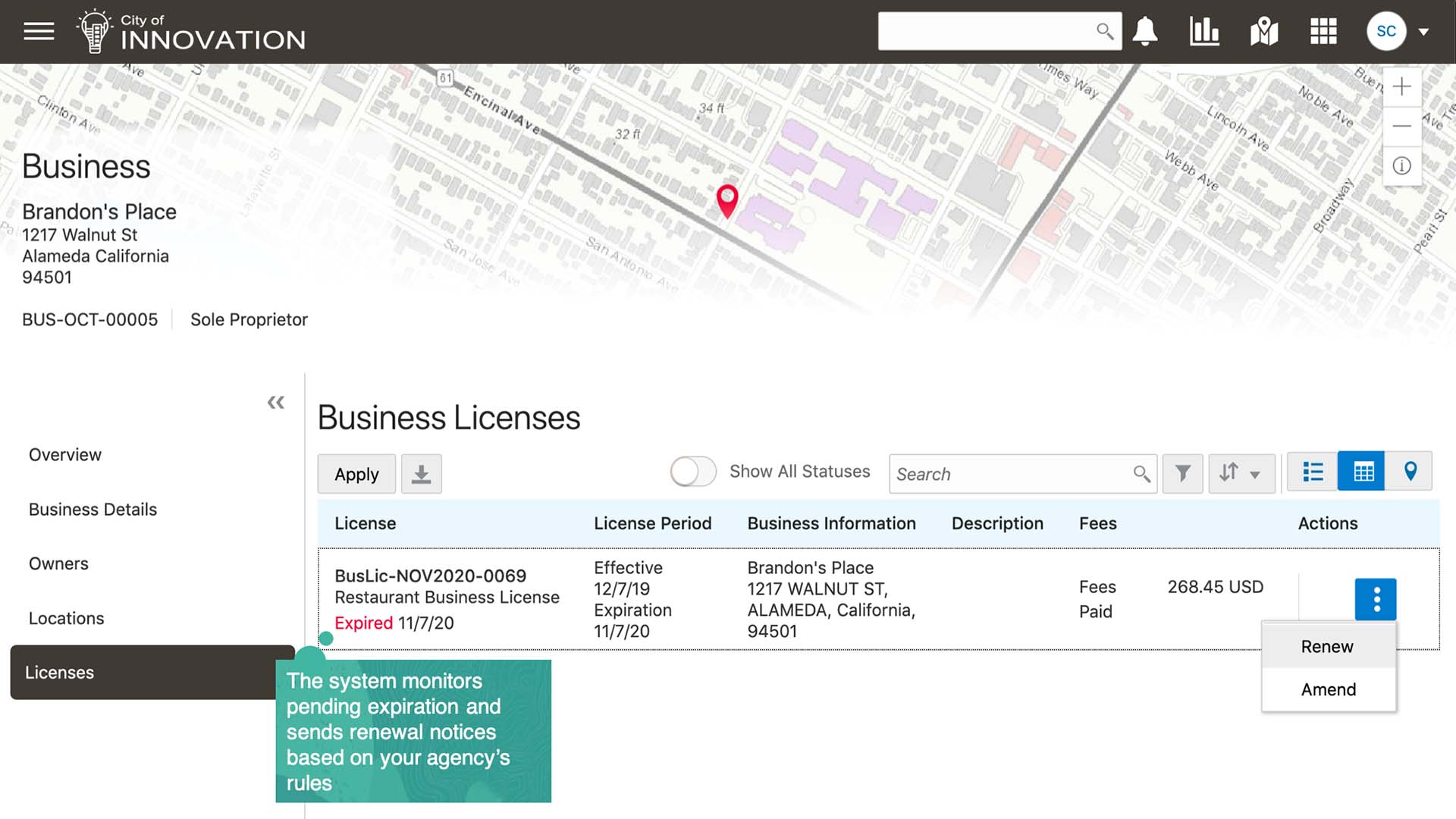Switch licenses to list view

(x=1311, y=471)
